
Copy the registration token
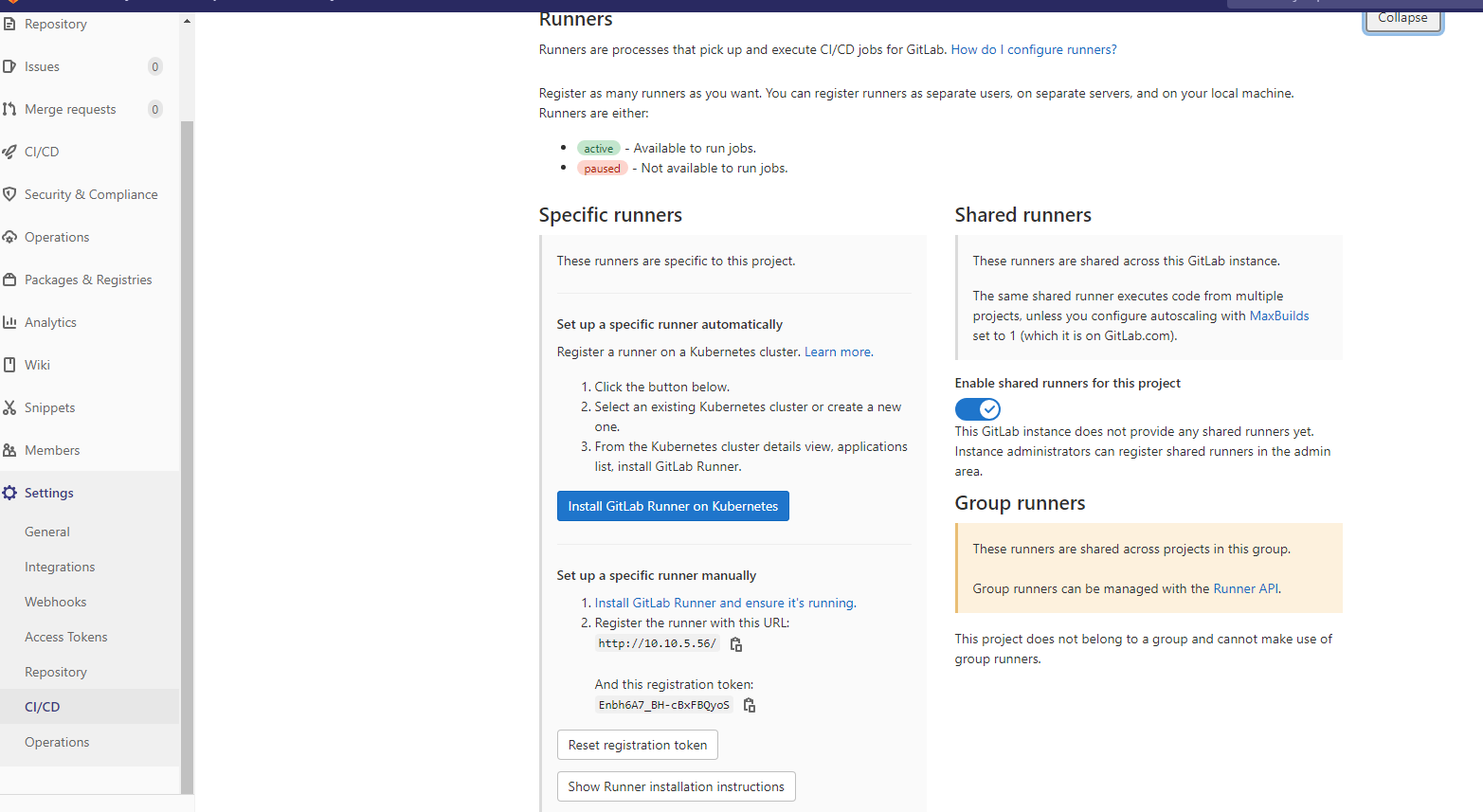[x=749, y=705]
